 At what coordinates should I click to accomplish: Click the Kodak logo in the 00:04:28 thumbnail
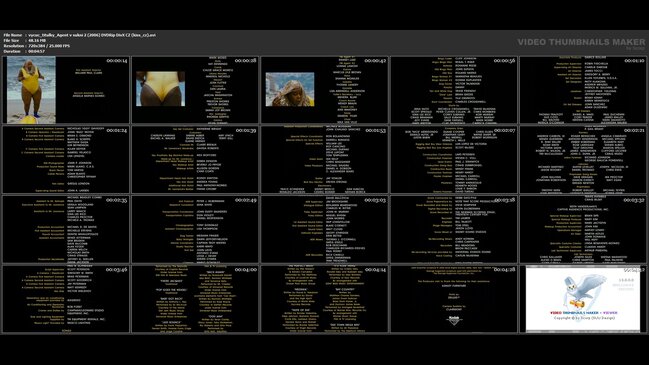pyautogui.click(x=454, y=319)
